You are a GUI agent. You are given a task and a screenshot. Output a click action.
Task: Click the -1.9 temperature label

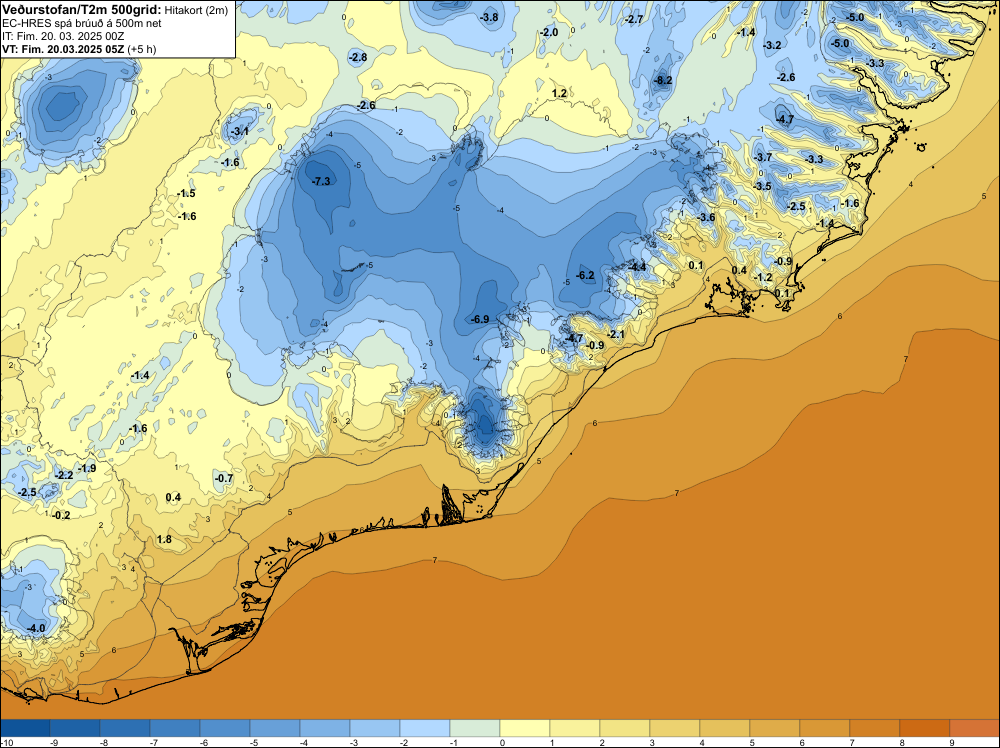(87, 468)
